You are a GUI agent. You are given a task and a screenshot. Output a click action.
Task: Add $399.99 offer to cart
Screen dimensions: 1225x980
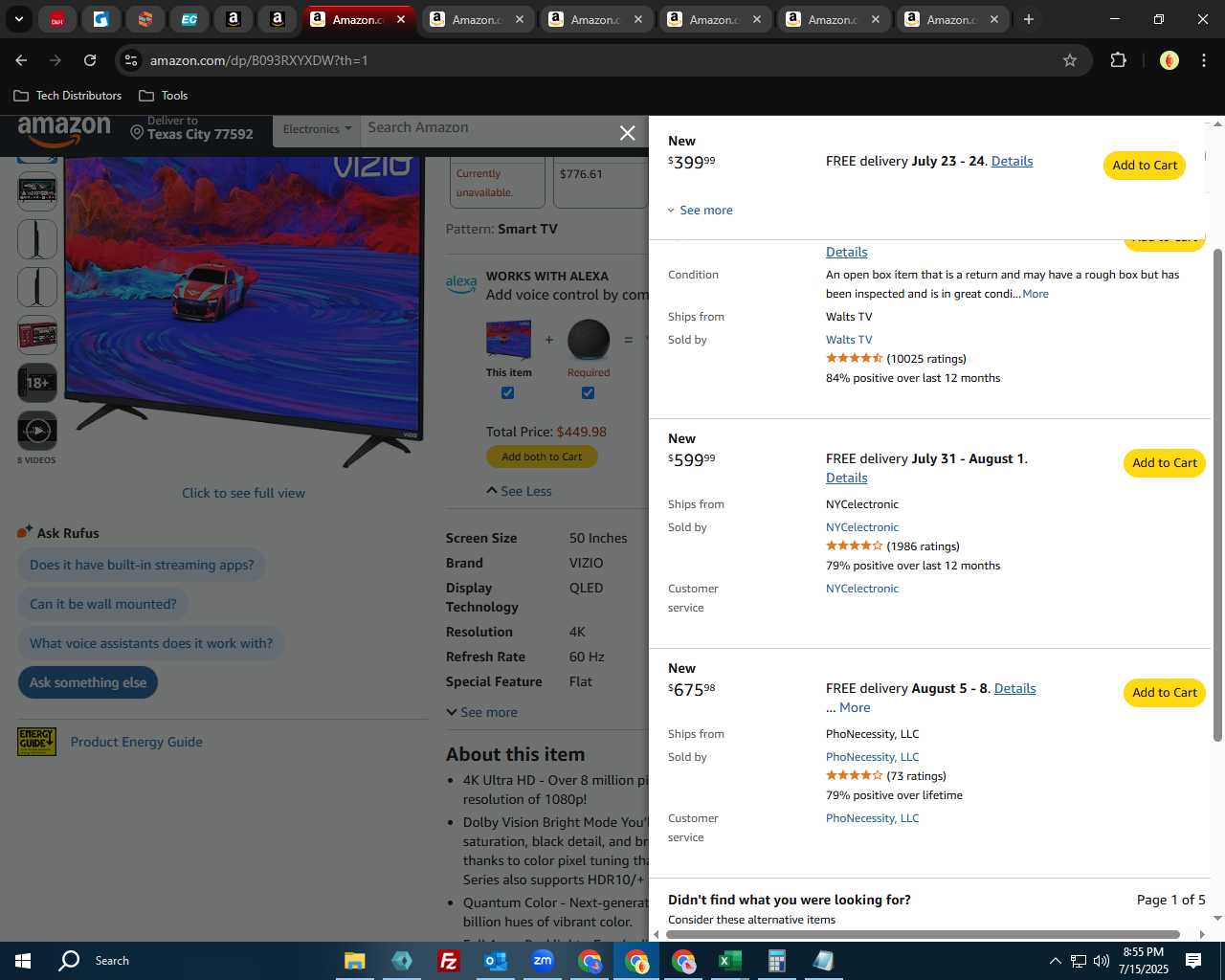pos(1145,166)
